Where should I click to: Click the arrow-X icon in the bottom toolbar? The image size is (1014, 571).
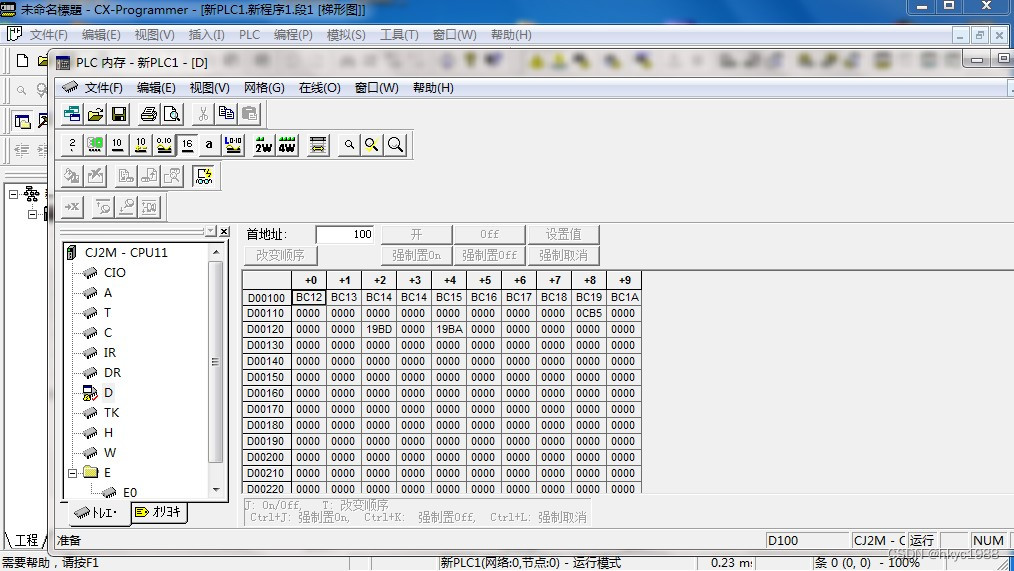(72, 207)
